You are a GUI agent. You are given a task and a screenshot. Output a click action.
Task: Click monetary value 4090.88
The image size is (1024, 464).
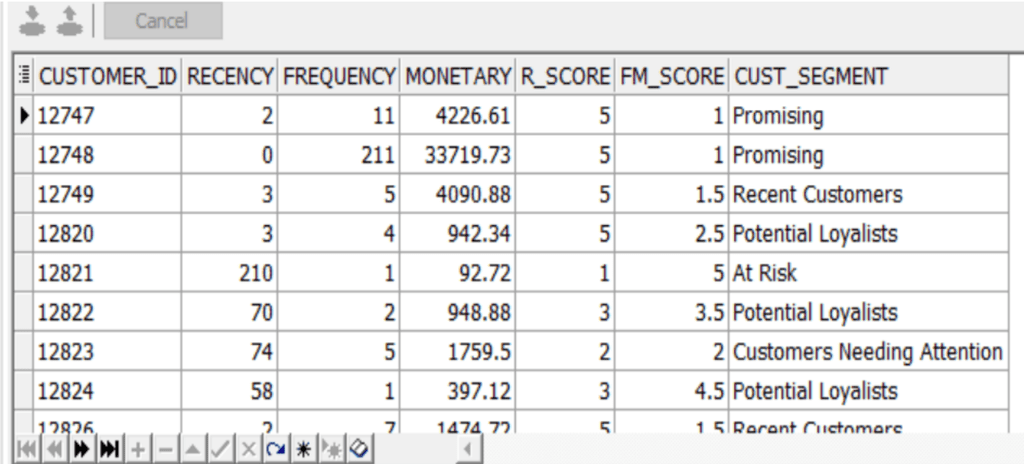point(457,194)
